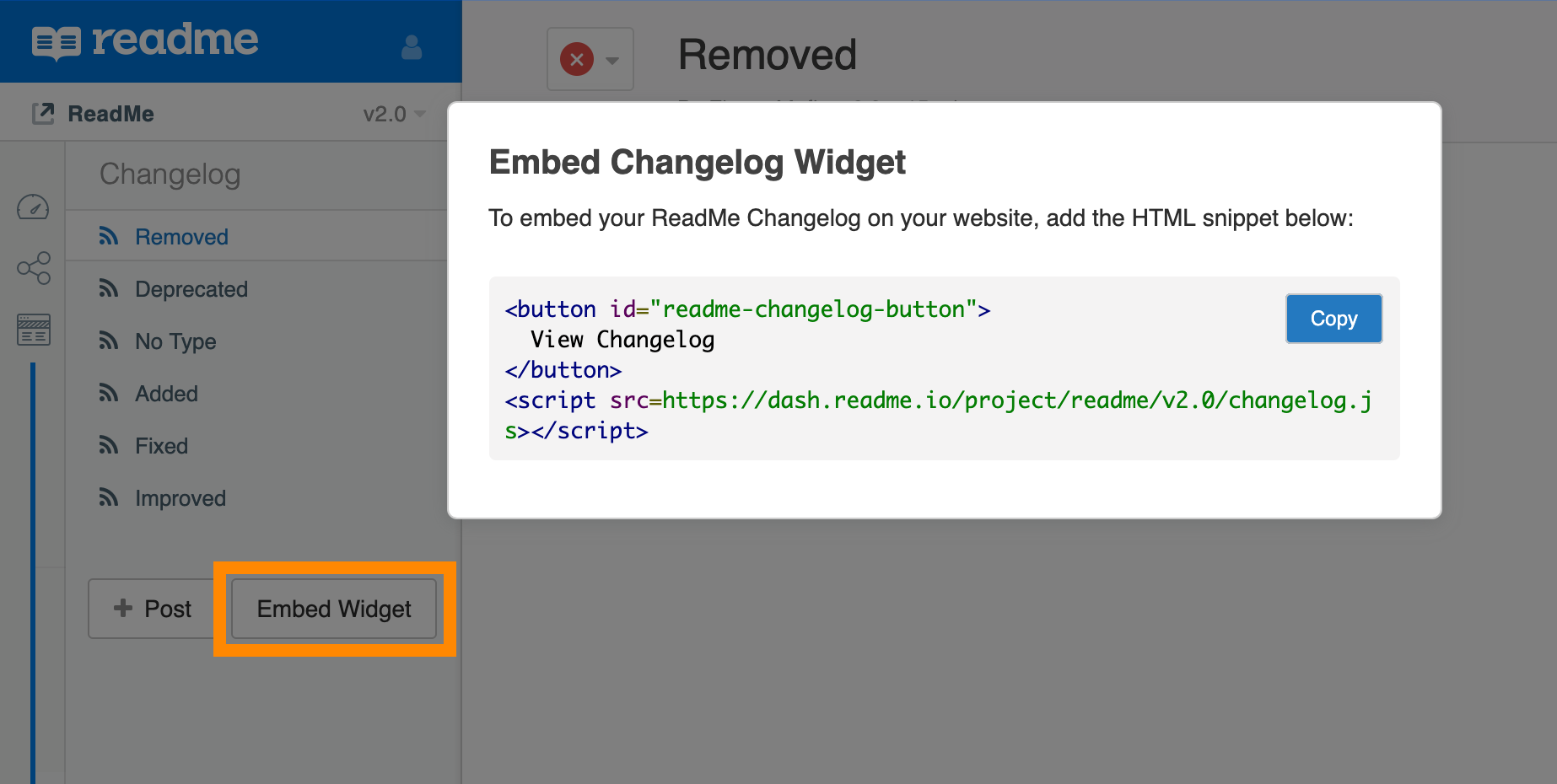Click the red X type icon
This screenshot has width=1557, height=784.
pos(577,59)
